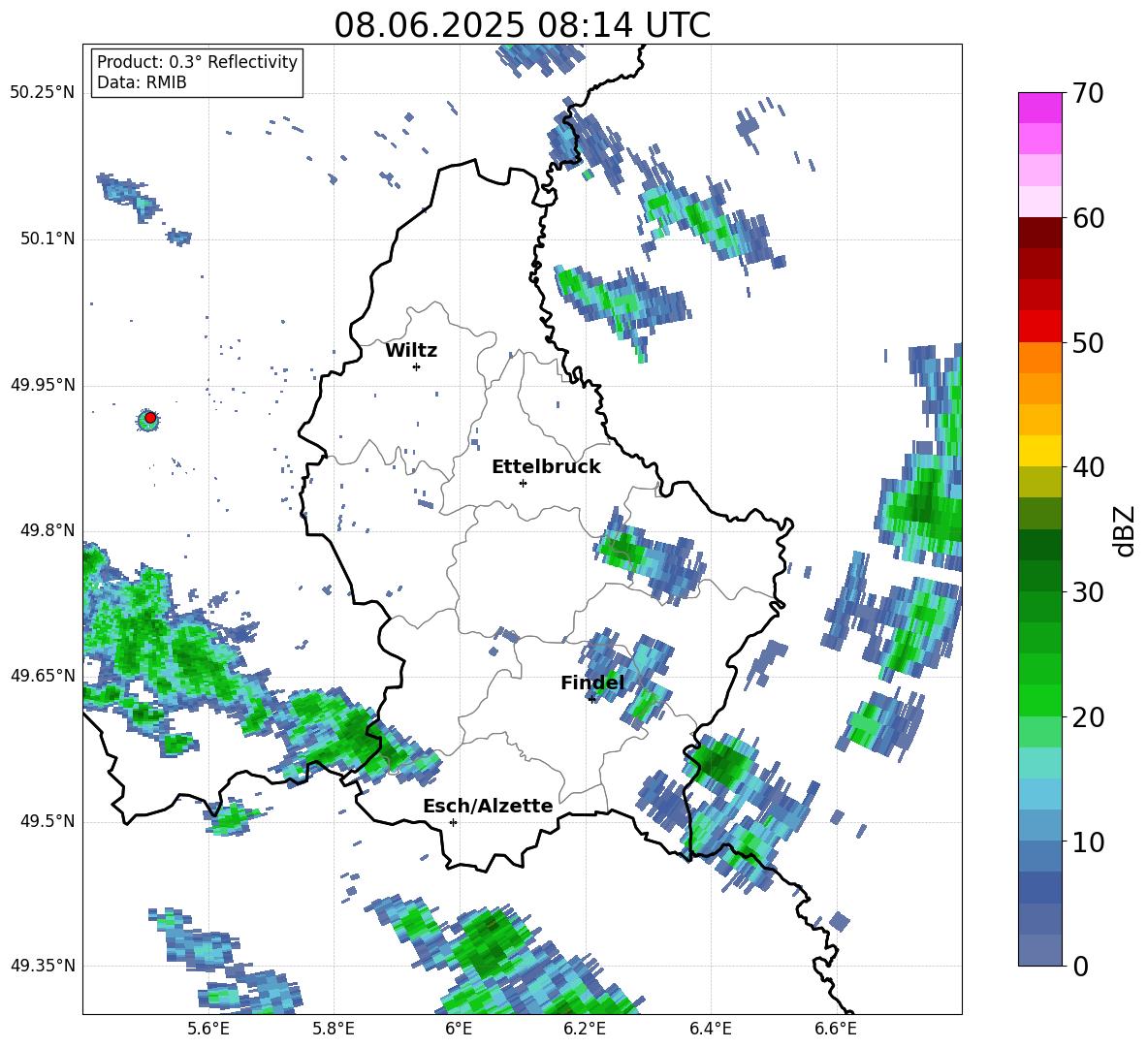The height and width of the screenshot is (1048, 1148).
Task: Click the Esch/Alzette location cross marker
Action: coord(453,822)
